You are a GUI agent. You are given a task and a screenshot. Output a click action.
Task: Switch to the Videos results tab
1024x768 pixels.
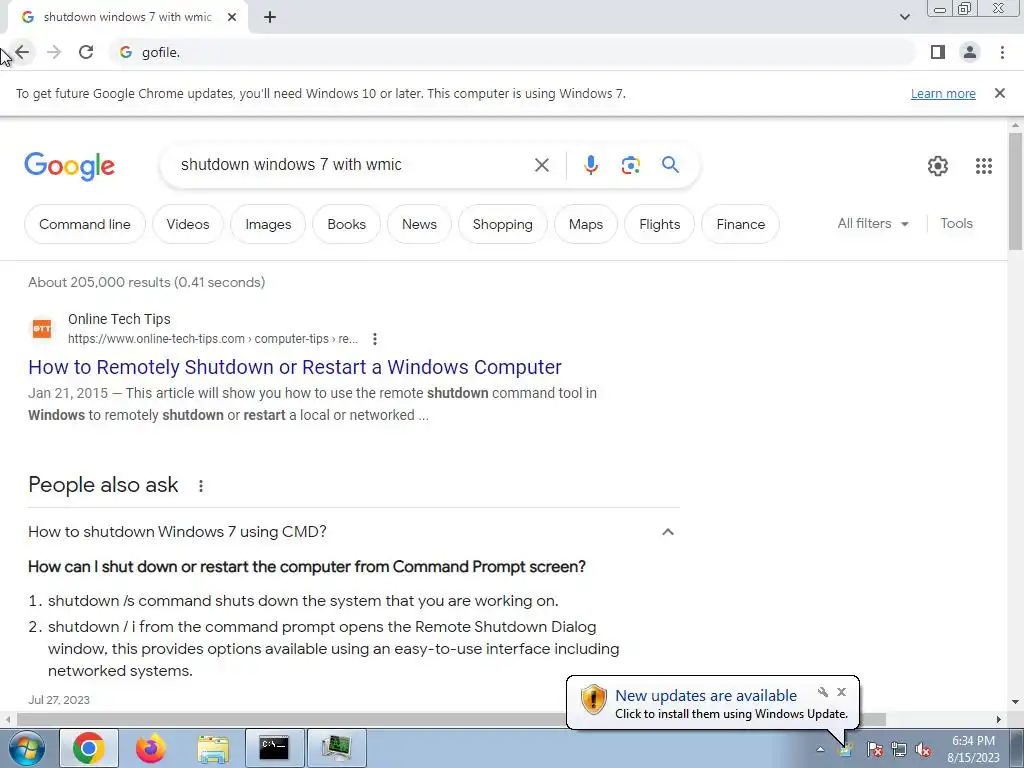188,224
